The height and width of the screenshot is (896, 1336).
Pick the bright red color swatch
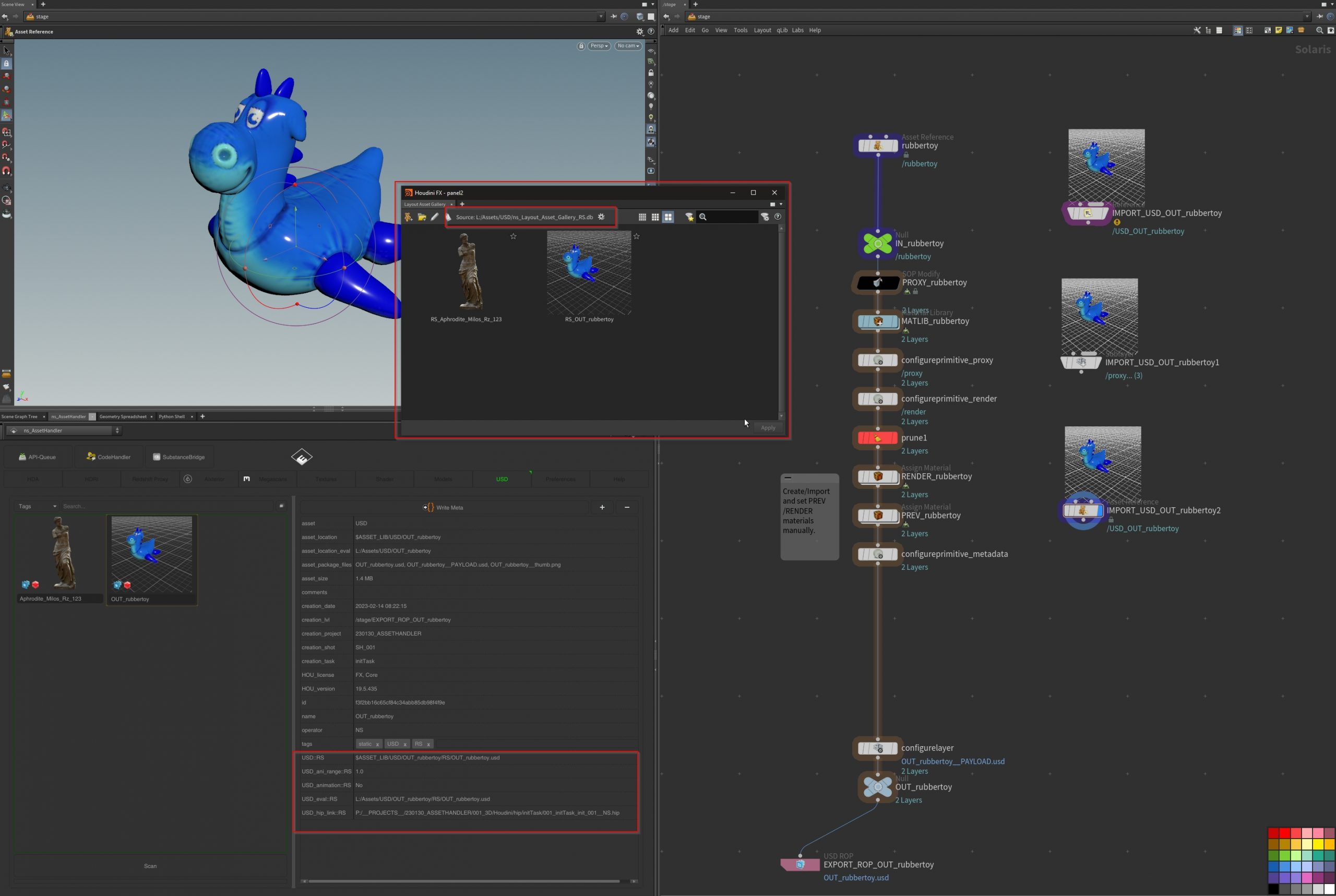[x=1284, y=833]
